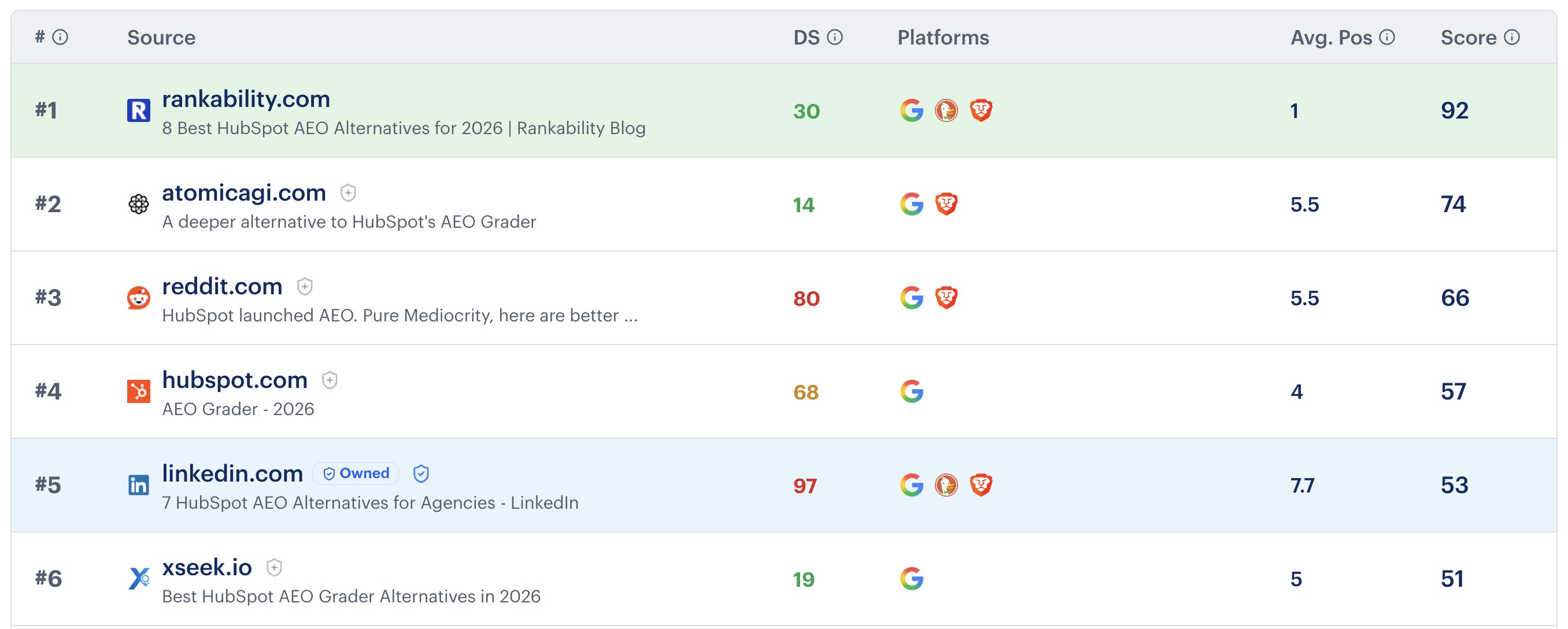Sort by the DS column header

click(x=807, y=37)
